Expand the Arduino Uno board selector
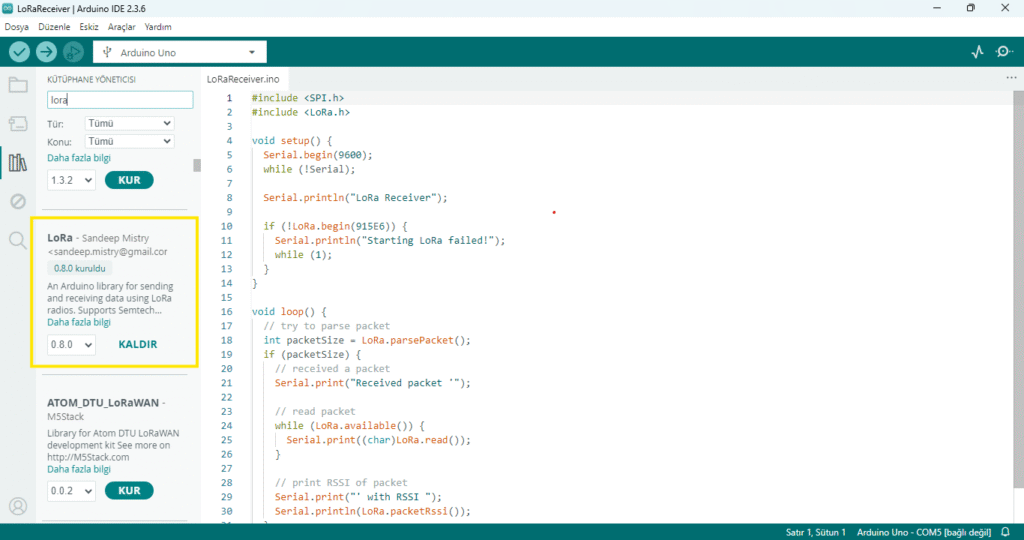Screen dimensions: 1024x540 [180, 52]
